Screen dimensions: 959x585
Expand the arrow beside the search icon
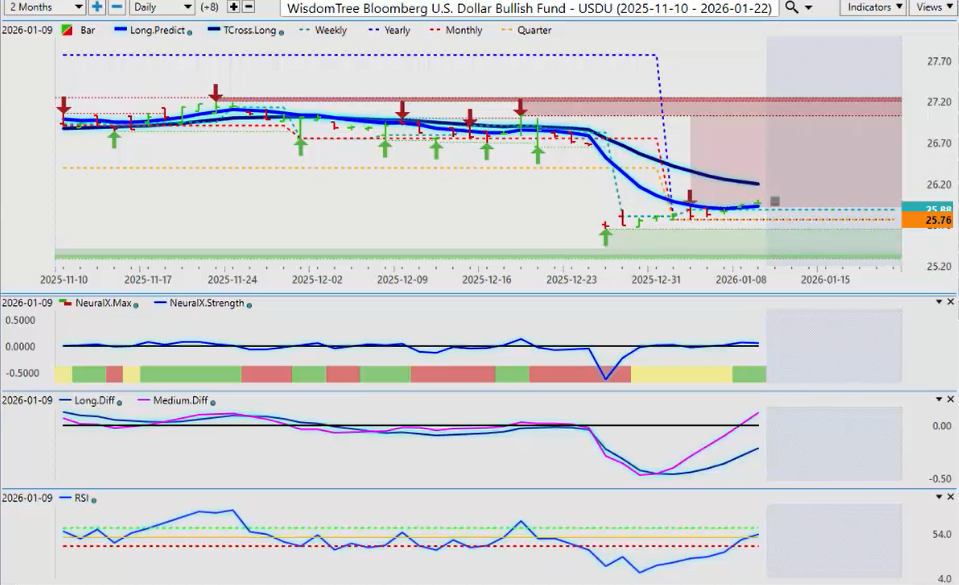808,7
